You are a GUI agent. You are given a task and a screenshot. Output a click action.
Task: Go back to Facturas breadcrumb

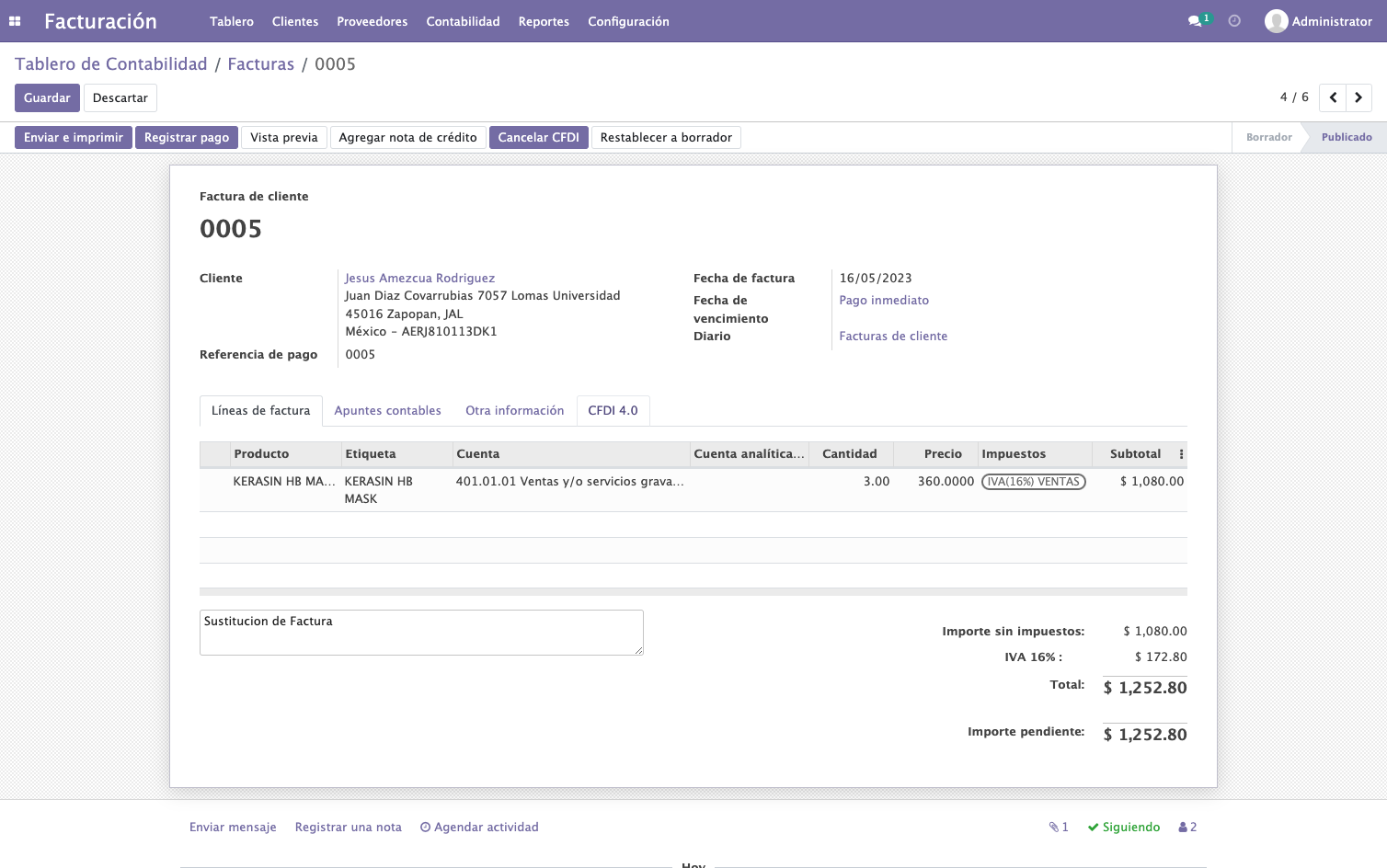[x=261, y=64]
